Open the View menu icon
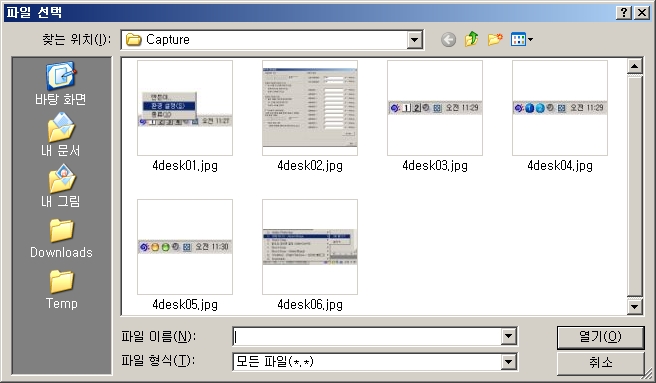 [522, 39]
